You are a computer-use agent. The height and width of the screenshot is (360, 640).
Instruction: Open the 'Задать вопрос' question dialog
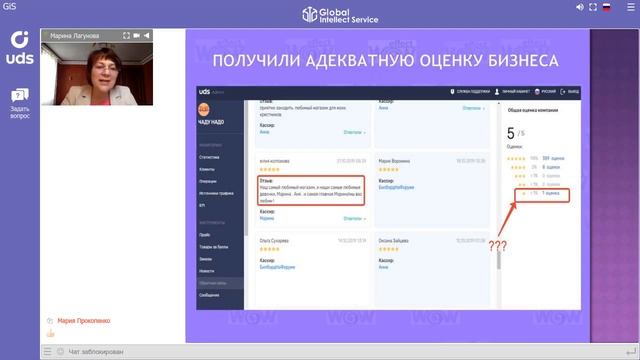tap(20, 103)
